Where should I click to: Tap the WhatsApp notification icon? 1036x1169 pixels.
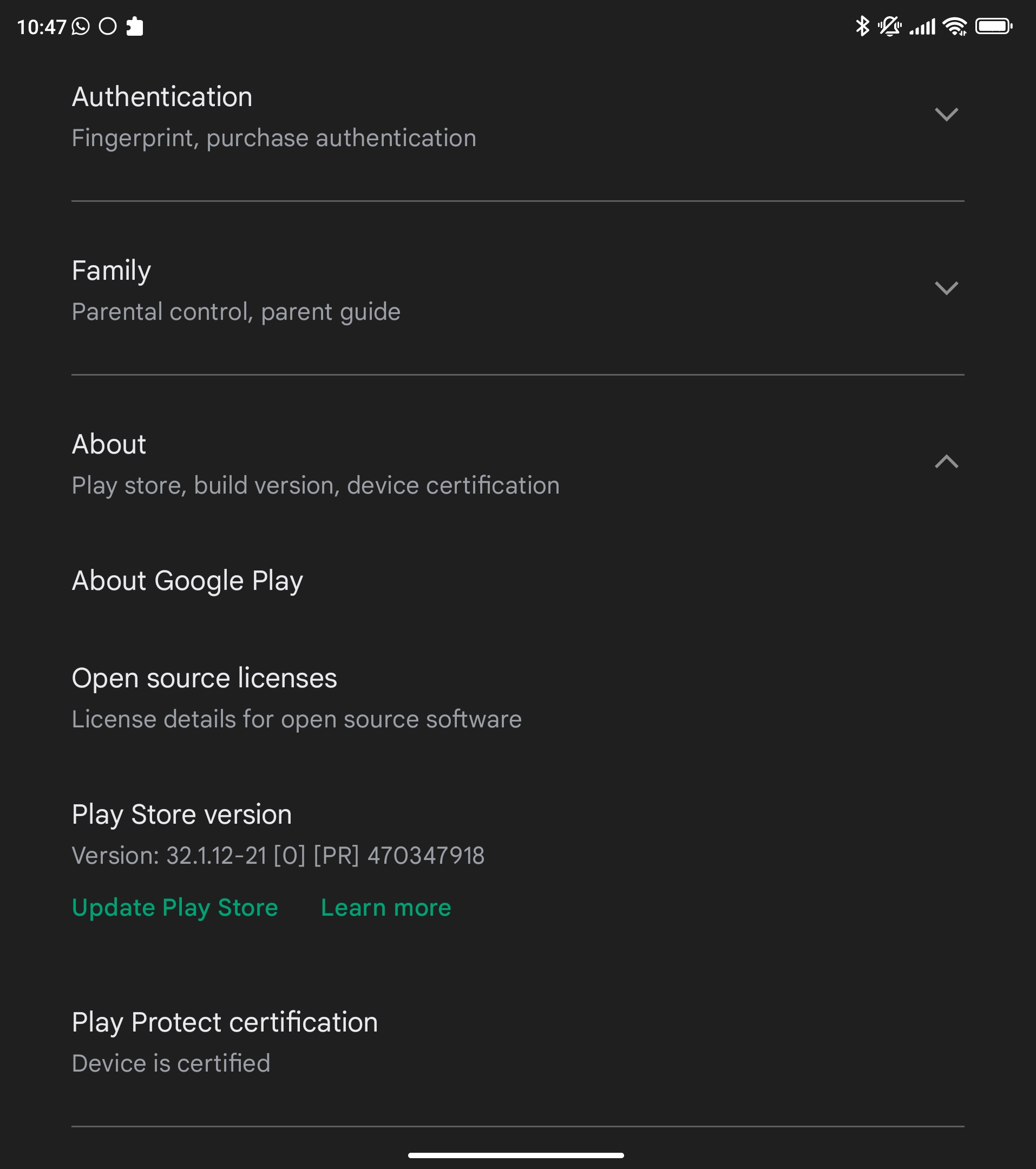[81, 27]
